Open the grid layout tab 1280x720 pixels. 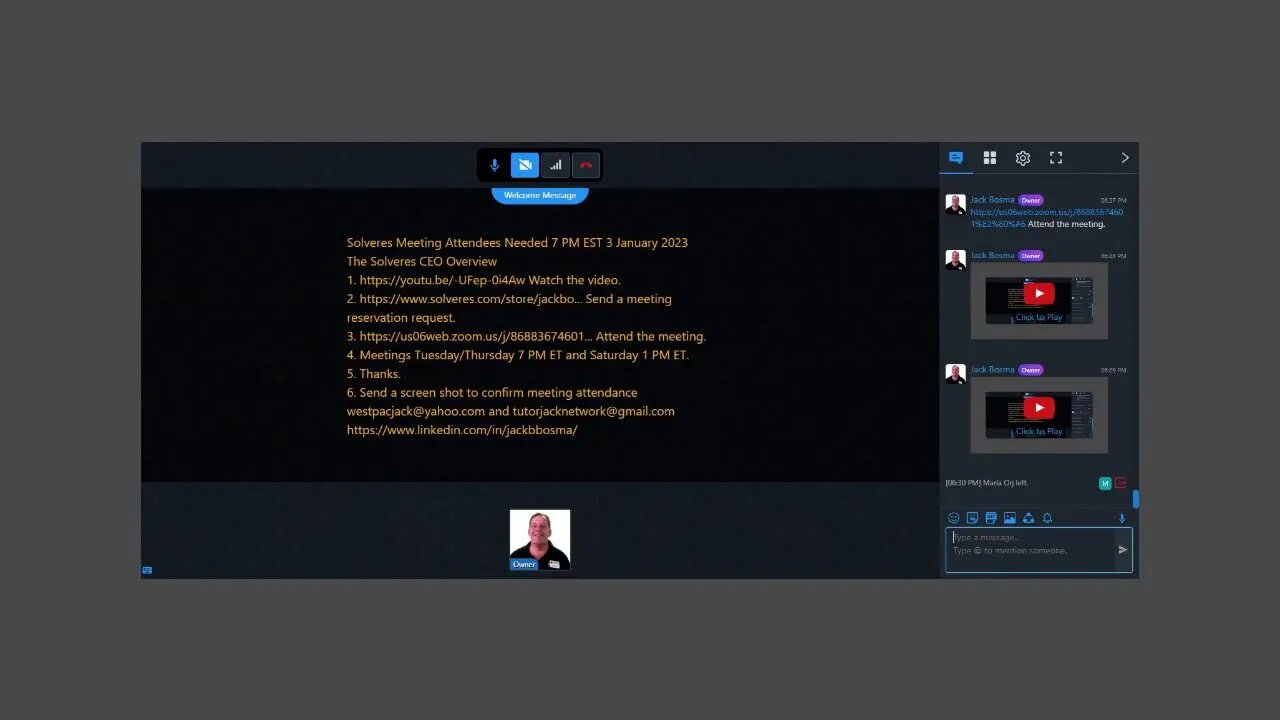click(990, 158)
